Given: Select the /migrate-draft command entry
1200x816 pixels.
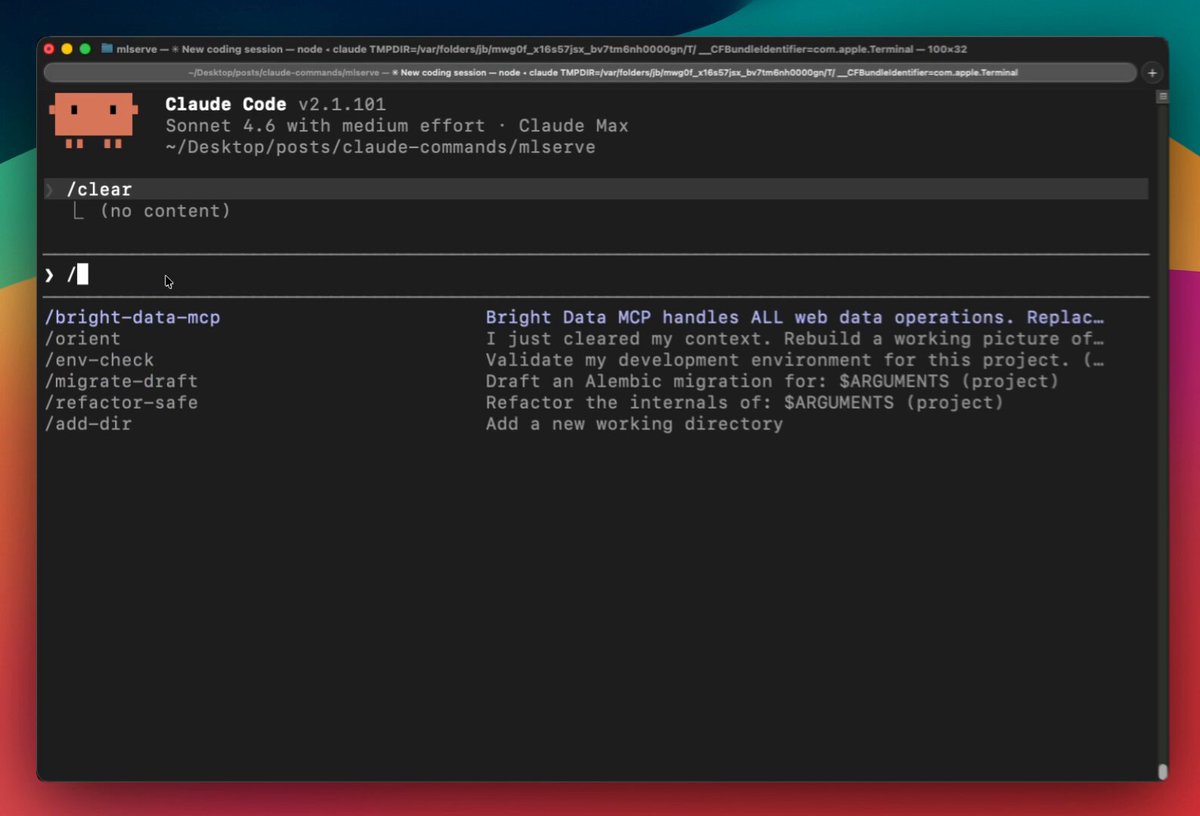Looking at the screenshot, I should [121, 381].
